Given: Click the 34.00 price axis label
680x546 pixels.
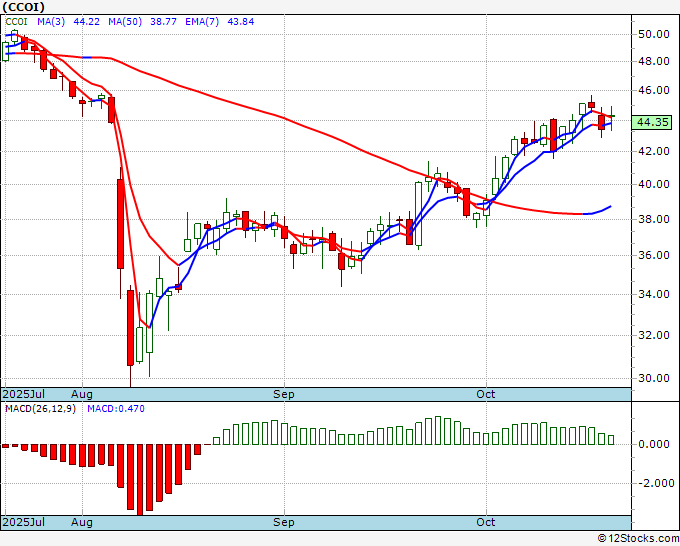Looking at the screenshot, I should point(654,294).
